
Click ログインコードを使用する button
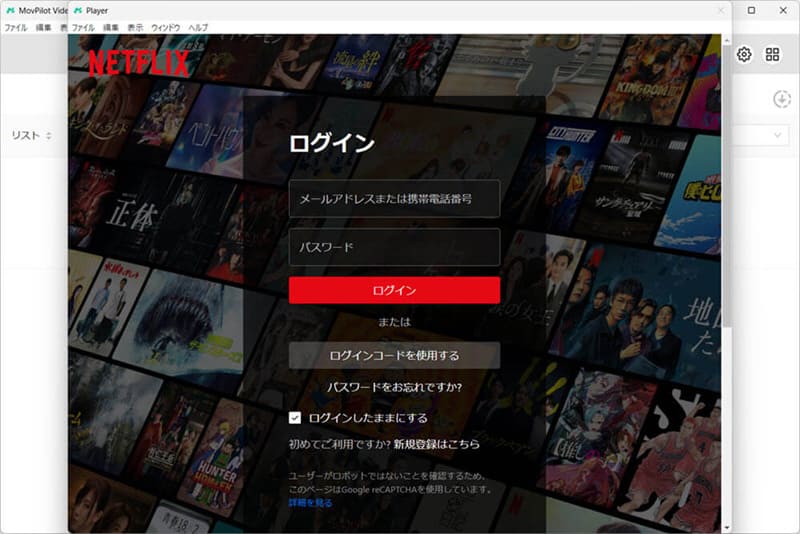(394, 355)
